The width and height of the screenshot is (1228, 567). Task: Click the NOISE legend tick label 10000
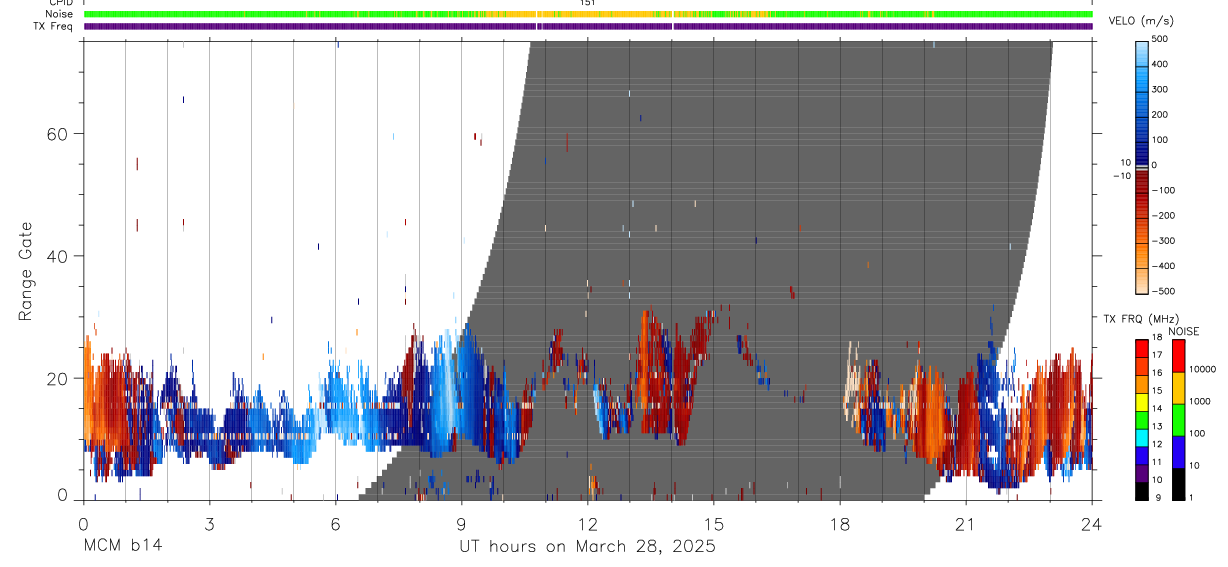[x=1202, y=369]
